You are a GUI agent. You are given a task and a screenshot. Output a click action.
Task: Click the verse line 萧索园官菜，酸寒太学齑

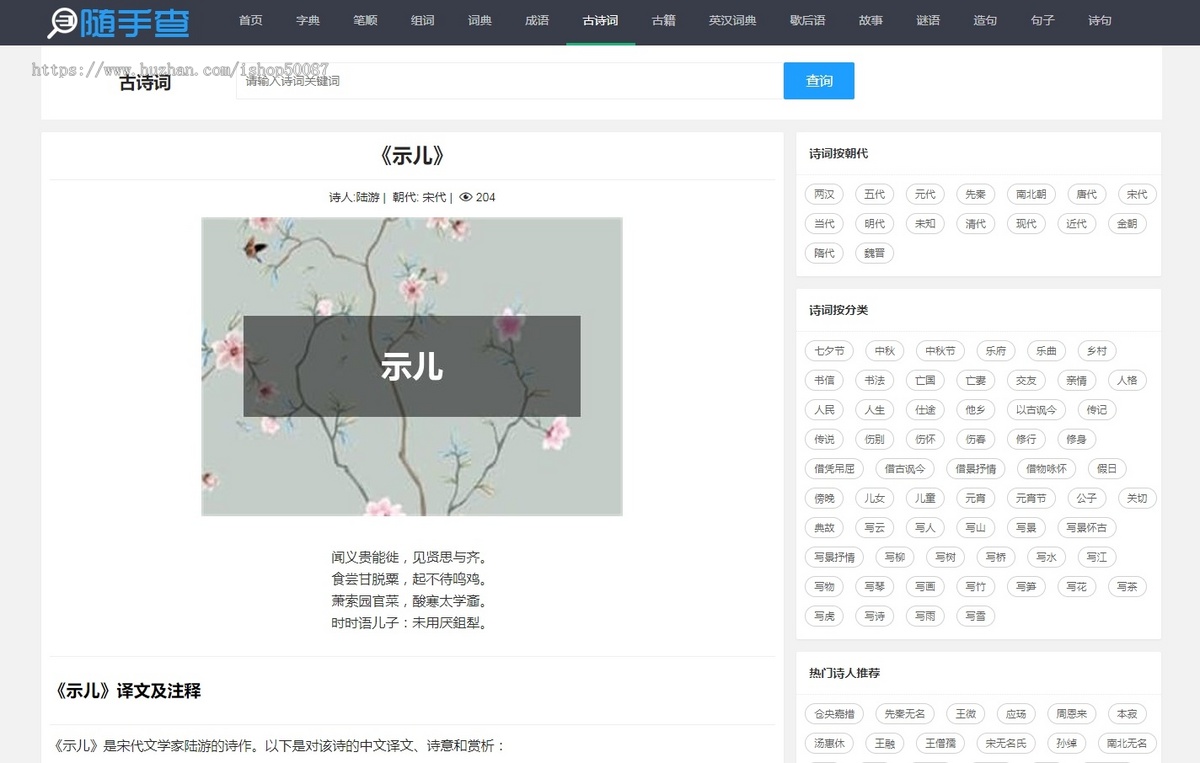coord(412,601)
